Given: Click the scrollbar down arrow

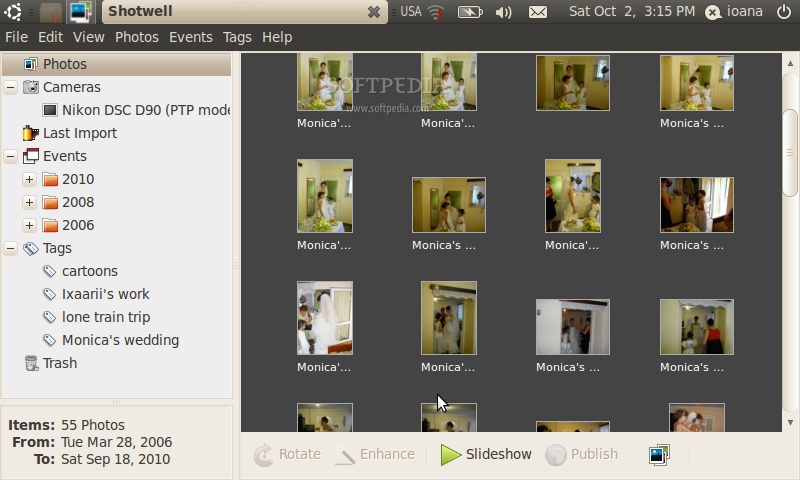Looking at the screenshot, I should click(x=790, y=423).
